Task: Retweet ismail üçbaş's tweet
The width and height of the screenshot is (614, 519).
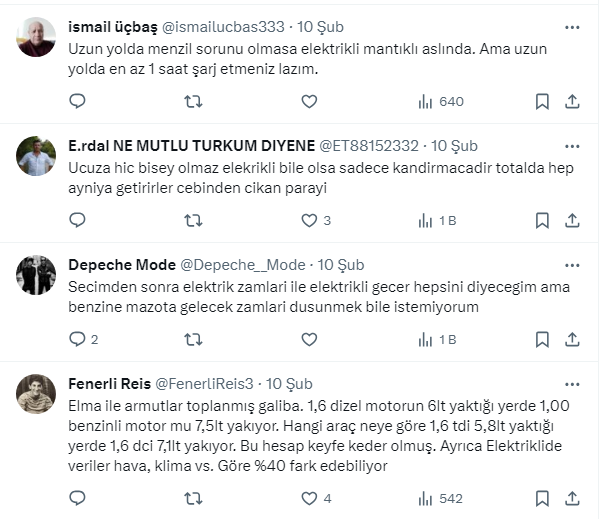Action: coord(193,101)
